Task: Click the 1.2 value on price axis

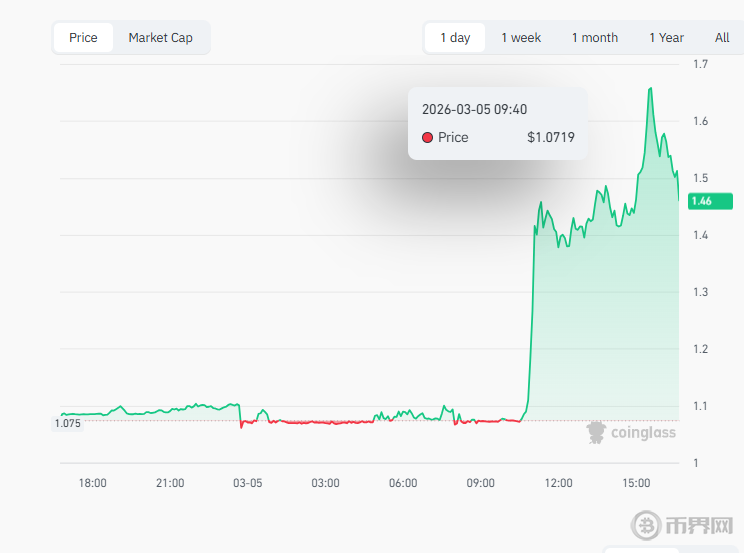Action: 701,349
